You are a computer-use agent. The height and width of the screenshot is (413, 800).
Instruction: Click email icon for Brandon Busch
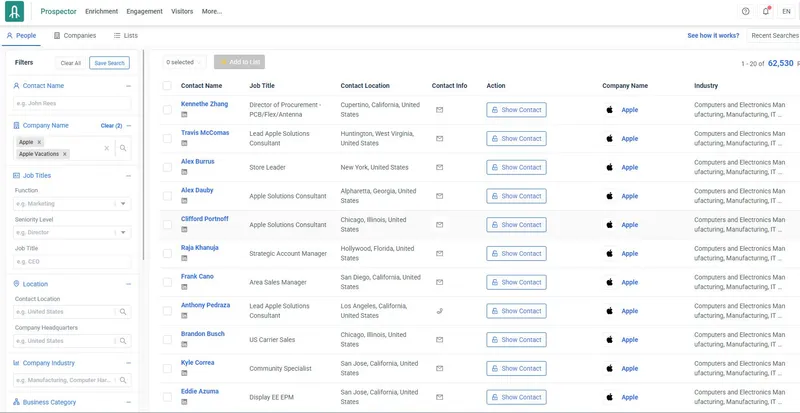(x=439, y=339)
